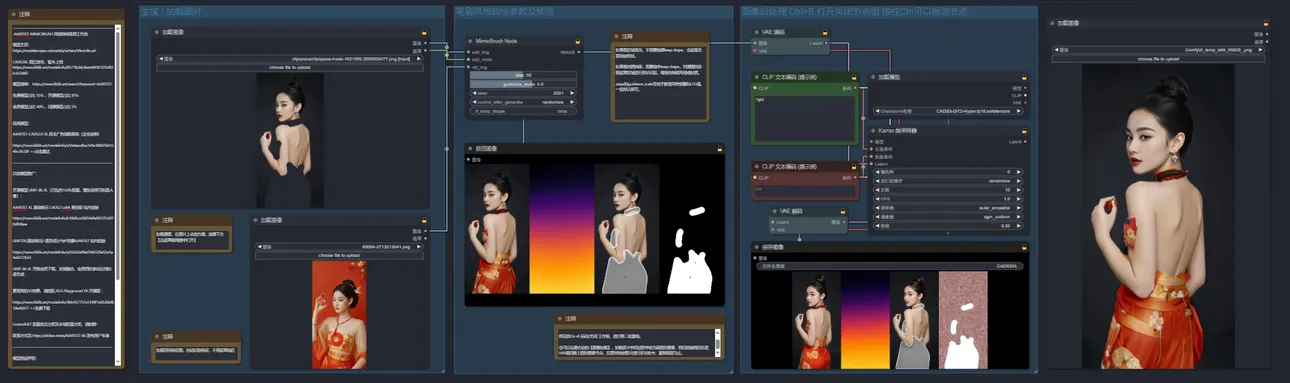
Task: Click the lock icon on Karras sampler node
Action: pyautogui.click(x=1024, y=130)
